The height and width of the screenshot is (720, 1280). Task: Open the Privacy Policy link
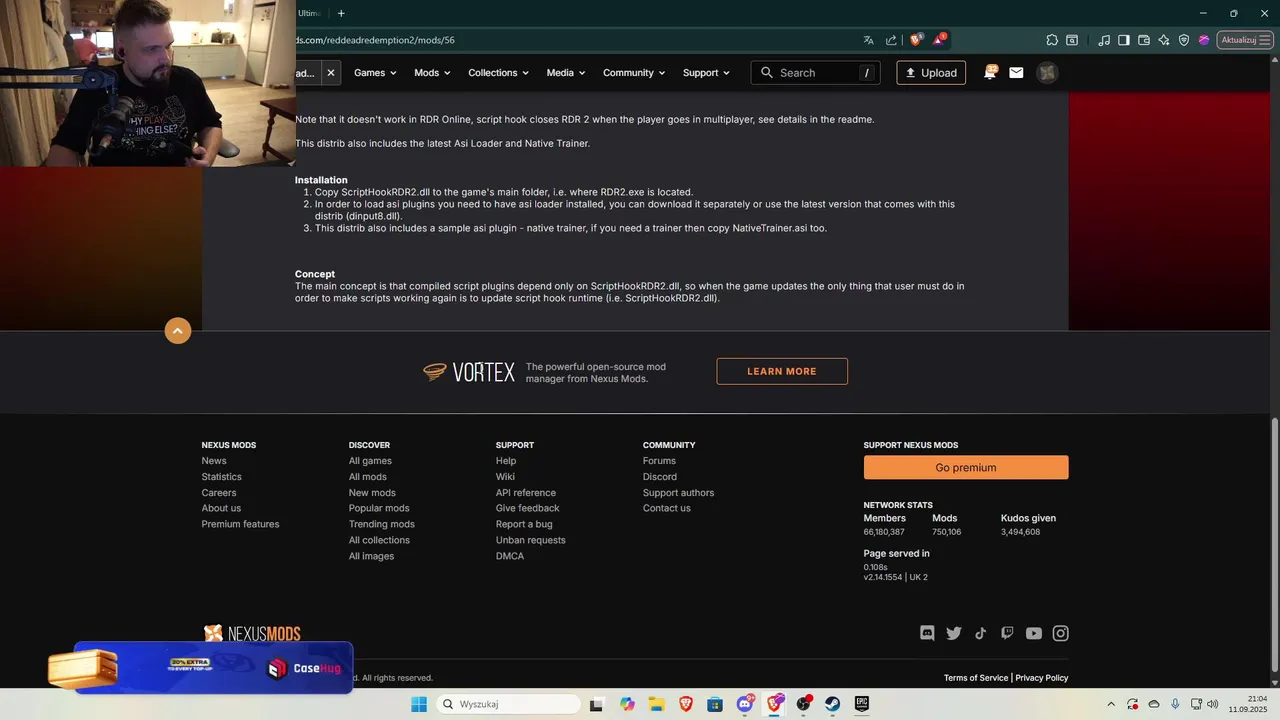1042,678
